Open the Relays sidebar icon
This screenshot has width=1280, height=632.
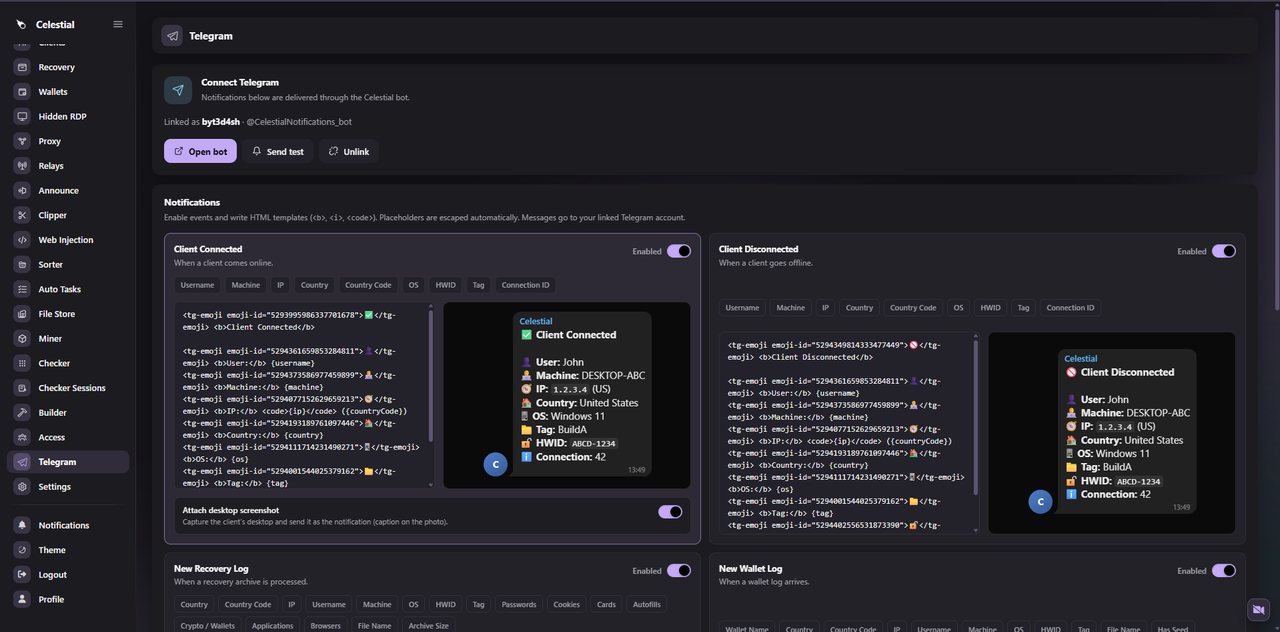21,166
